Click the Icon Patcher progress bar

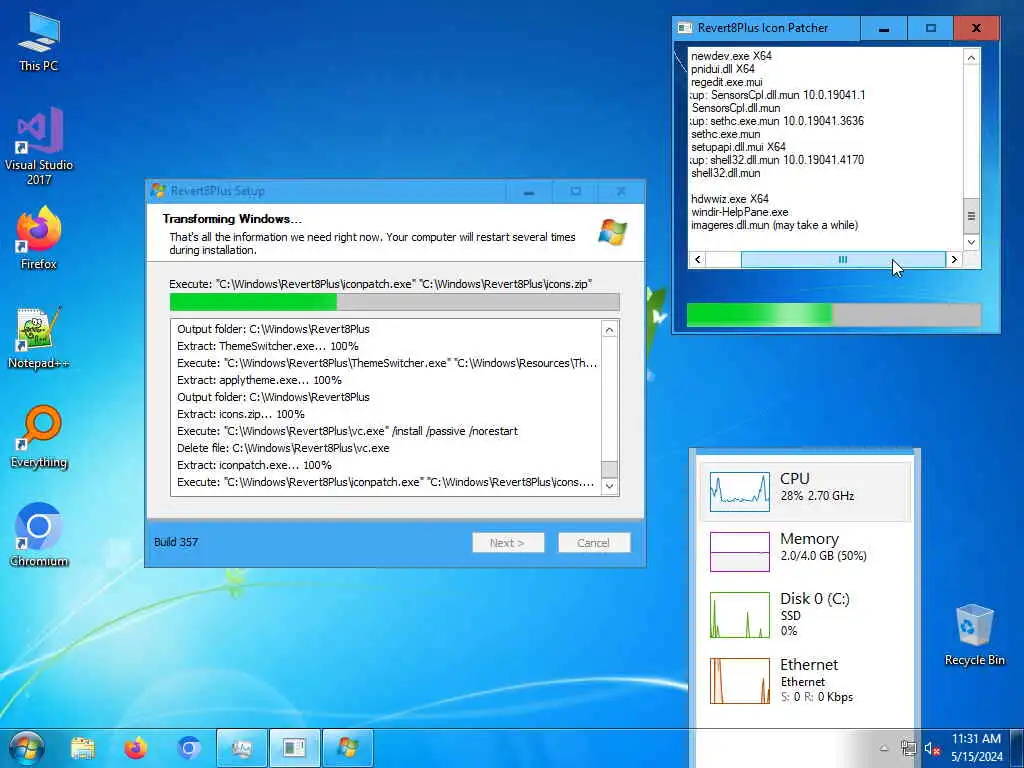[833, 314]
